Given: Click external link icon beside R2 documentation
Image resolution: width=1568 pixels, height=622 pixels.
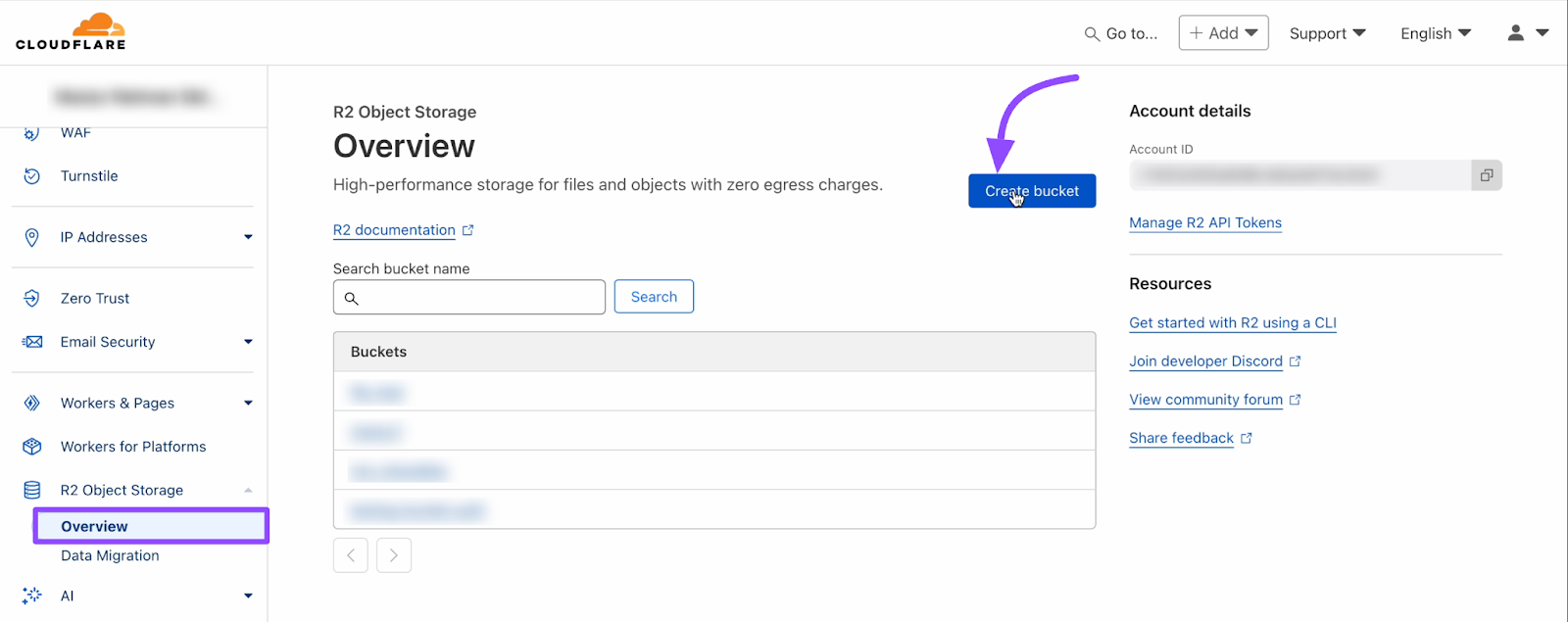Looking at the screenshot, I should tap(468, 230).
